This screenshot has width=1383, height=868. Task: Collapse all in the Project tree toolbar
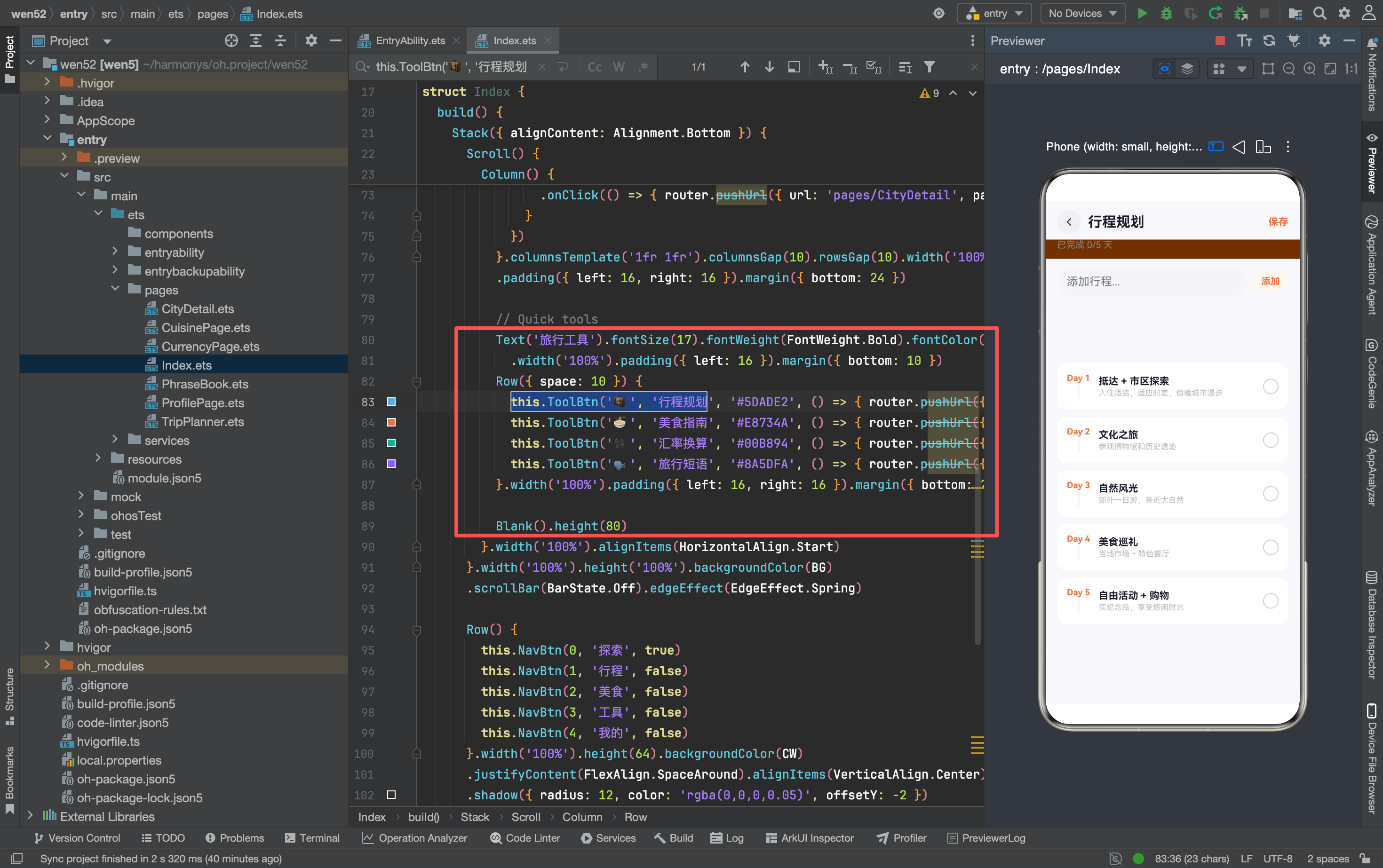pyautogui.click(x=280, y=41)
